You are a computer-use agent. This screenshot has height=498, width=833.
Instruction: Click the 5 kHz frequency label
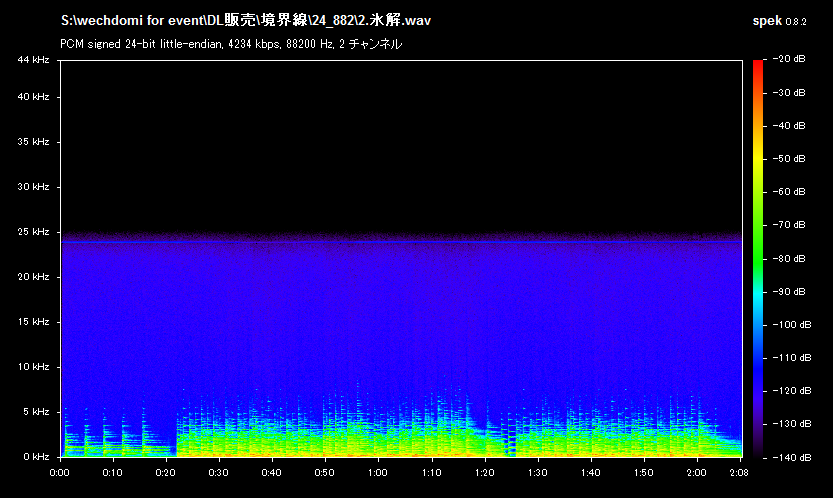coord(36,412)
